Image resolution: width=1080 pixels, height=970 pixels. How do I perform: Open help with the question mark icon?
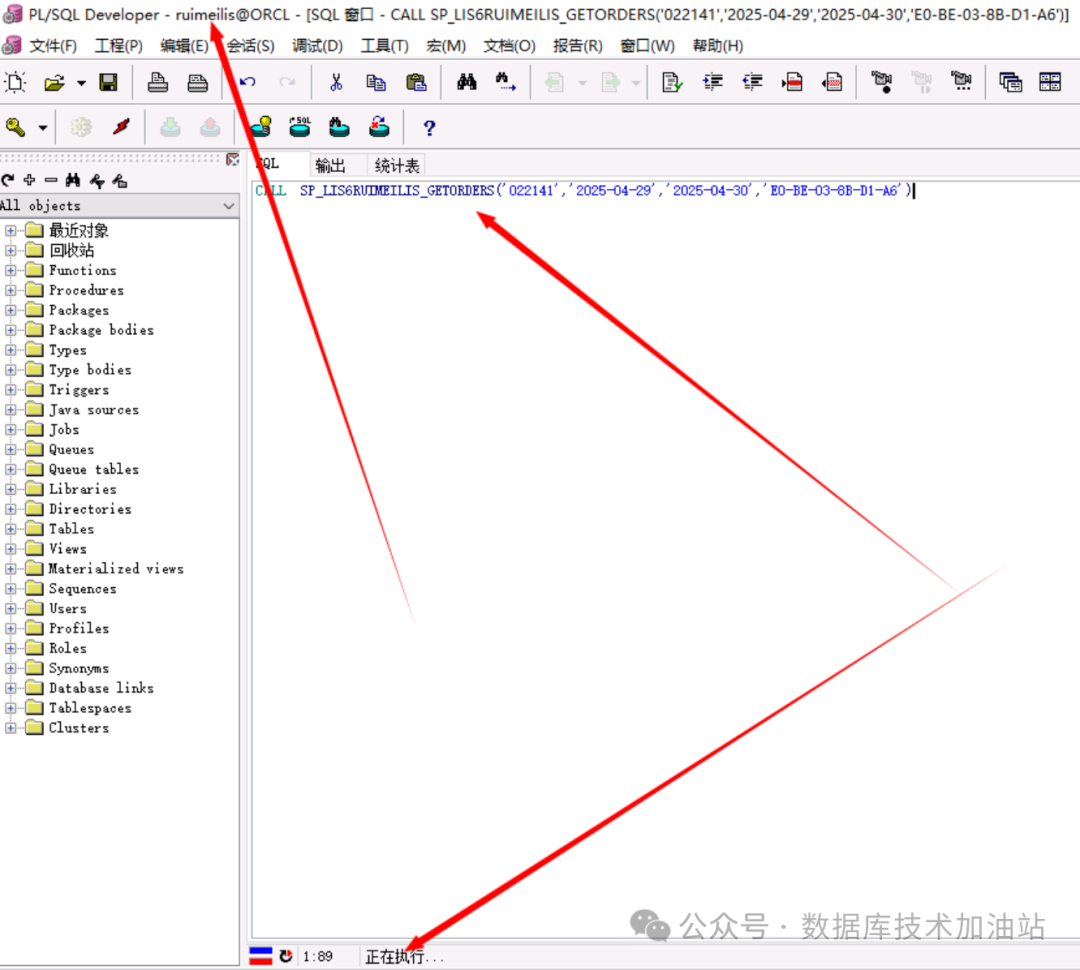click(x=429, y=128)
